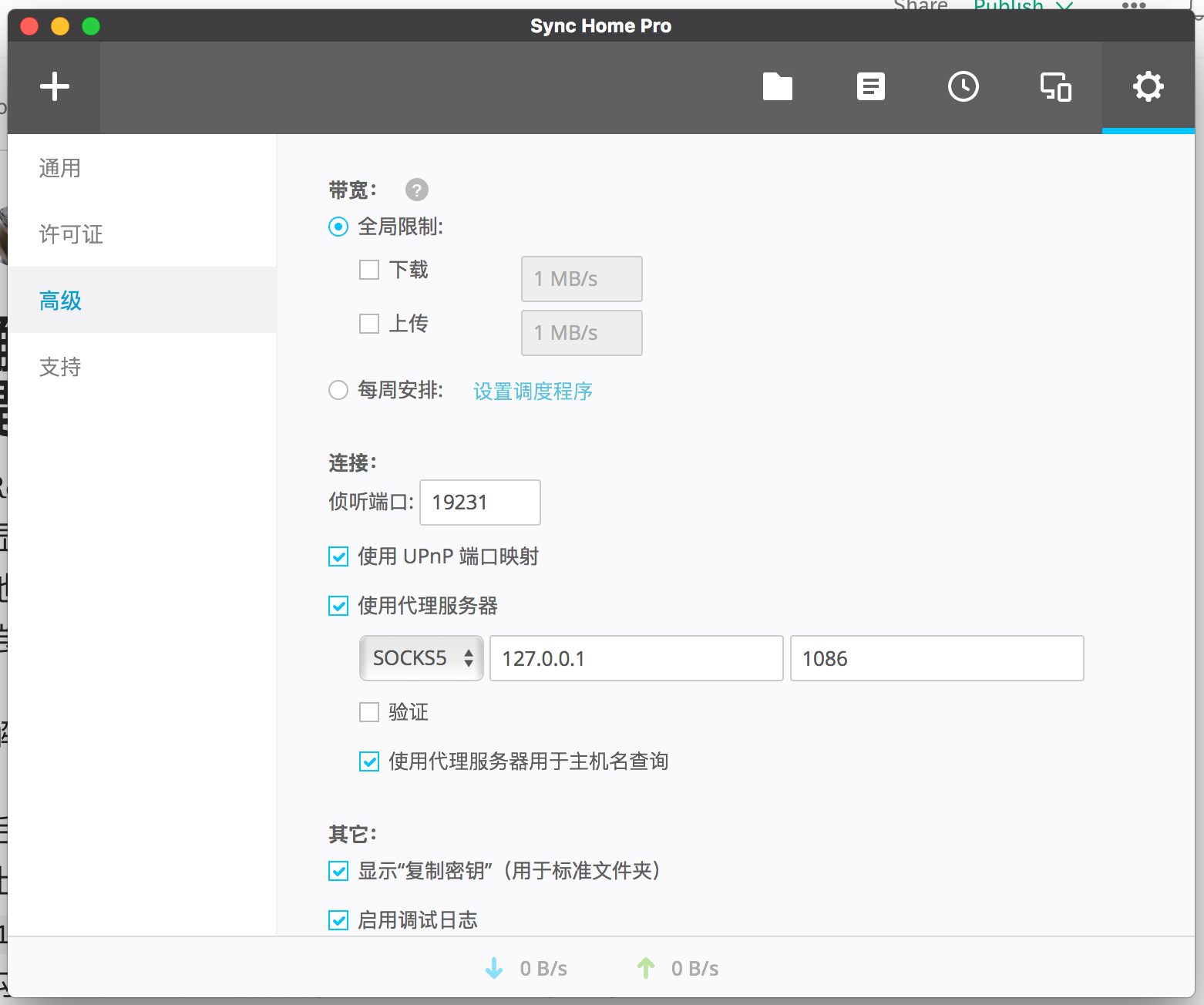Click the upload limit 1 MB/s field
The height and width of the screenshot is (1005, 1204).
(x=582, y=333)
